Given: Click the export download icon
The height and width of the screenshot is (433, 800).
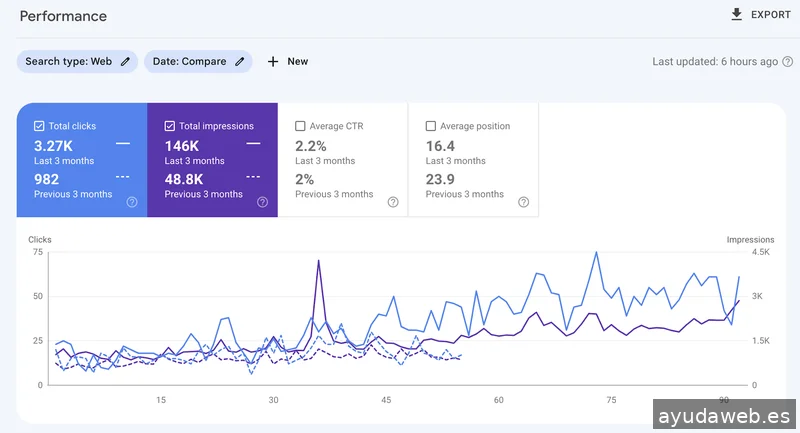Looking at the screenshot, I should (737, 15).
